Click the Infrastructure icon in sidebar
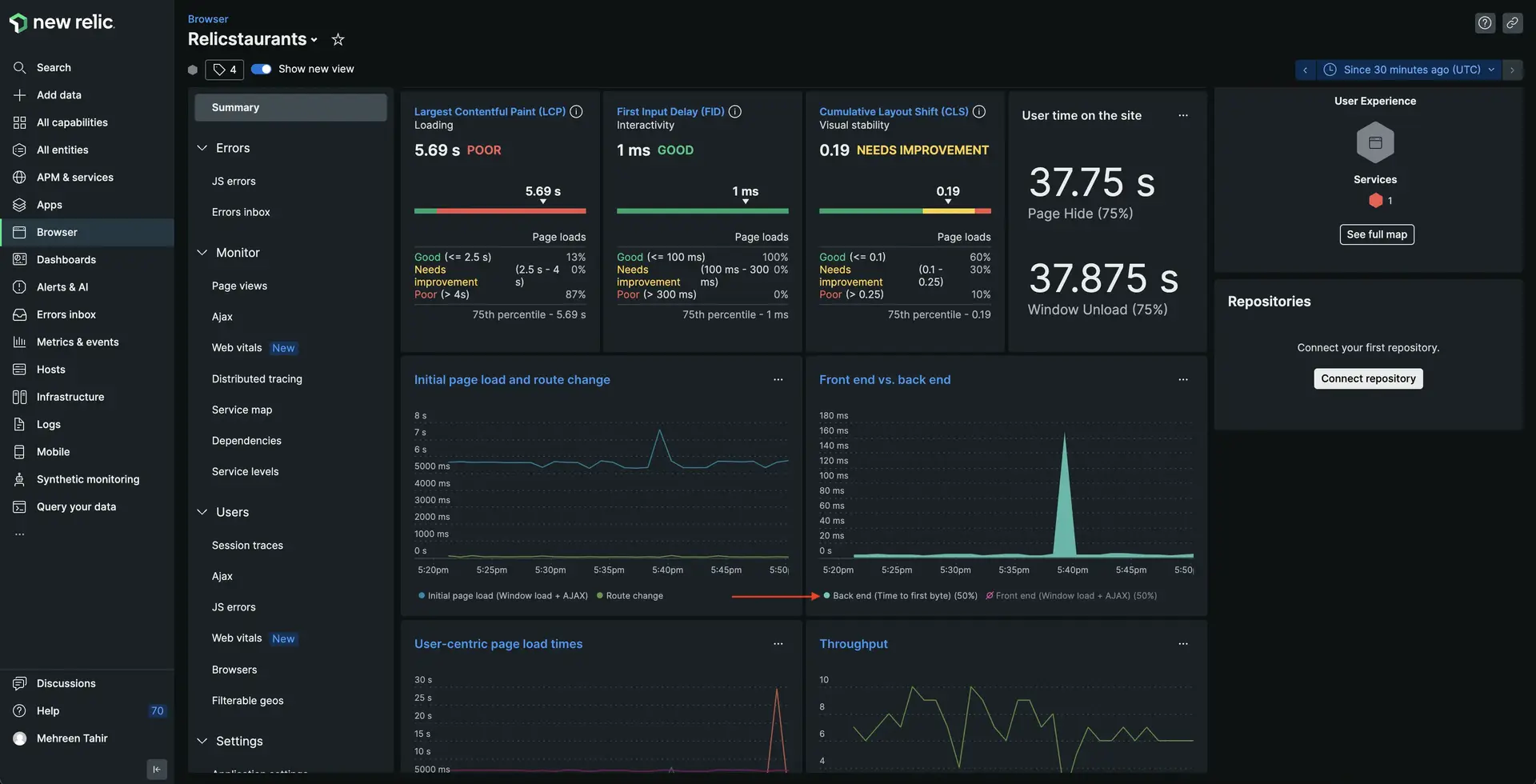Screen dimensions: 1536x784 pos(20,397)
